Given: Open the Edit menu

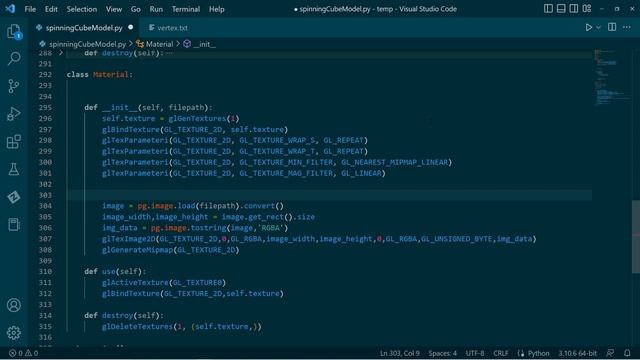Looking at the screenshot, I should (51, 9).
